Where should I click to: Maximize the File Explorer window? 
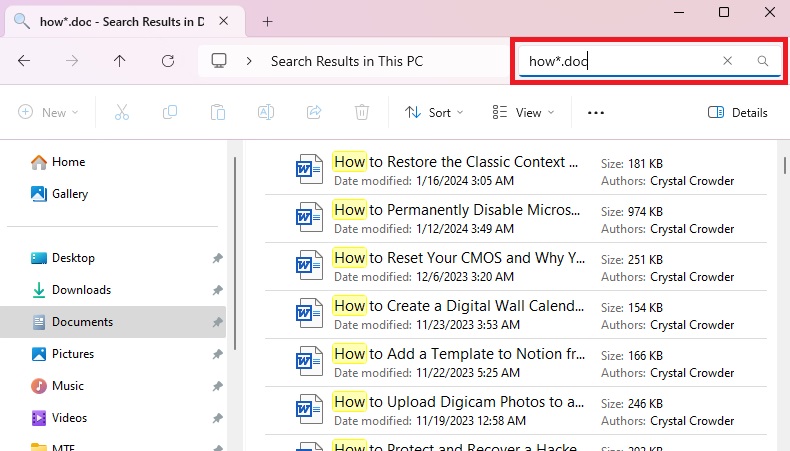(723, 12)
